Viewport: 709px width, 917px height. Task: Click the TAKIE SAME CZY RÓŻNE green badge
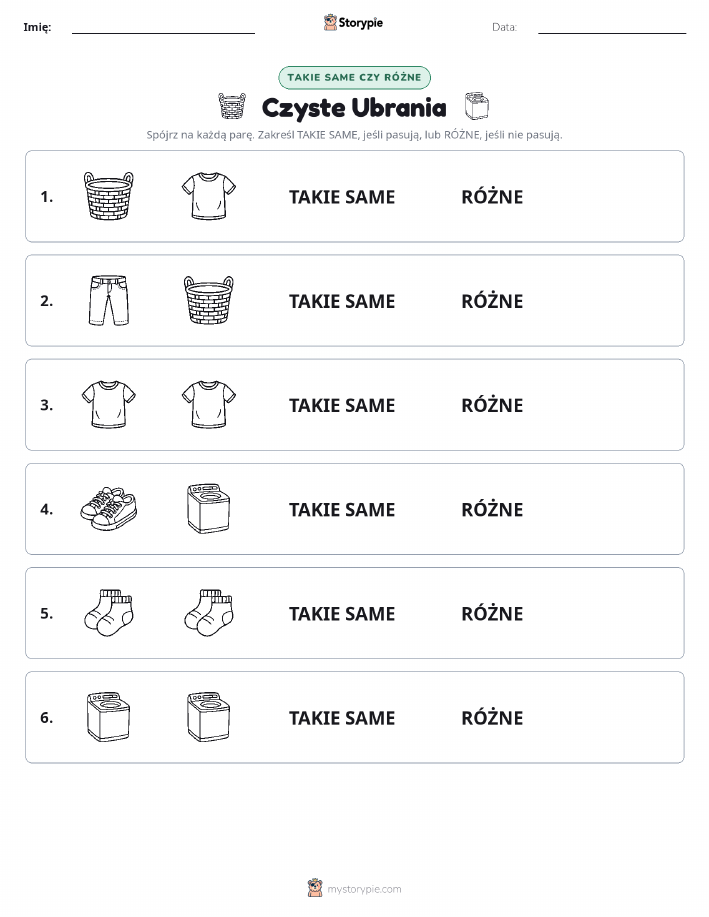(354, 77)
